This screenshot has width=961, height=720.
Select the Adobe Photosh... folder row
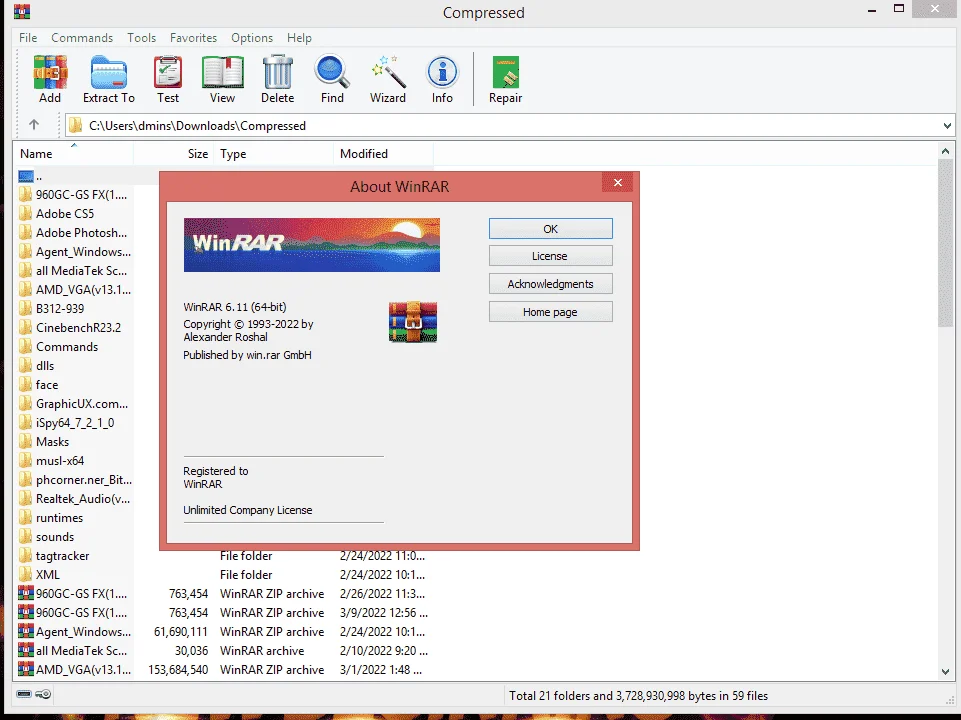(x=74, y=232)
